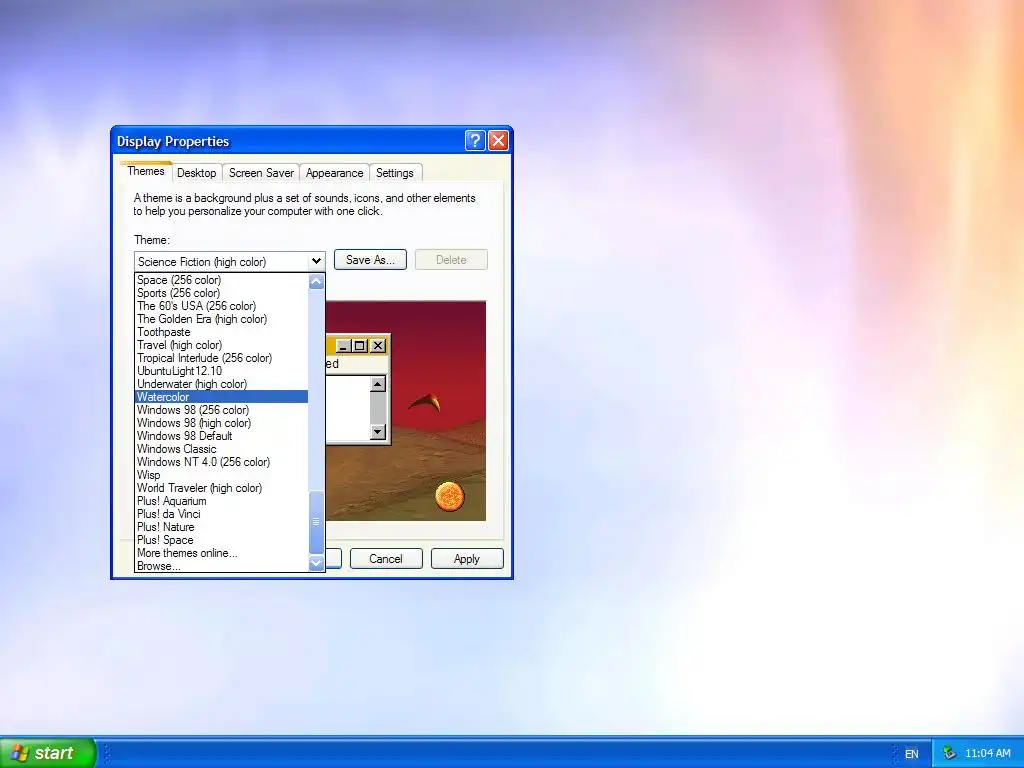Click the Apply button
Screen dimensions: 1024x768
pyautogui.click(x=467, y=558)
